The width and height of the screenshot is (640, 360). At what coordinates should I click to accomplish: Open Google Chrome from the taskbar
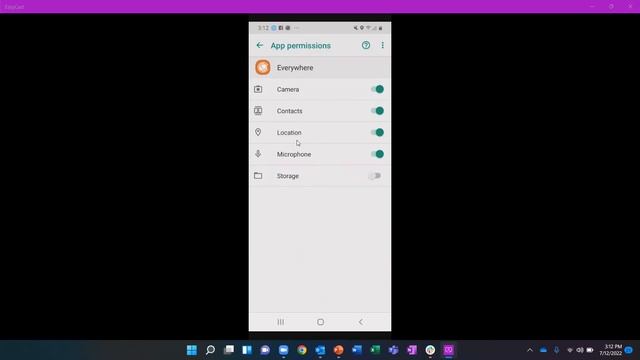[302, 350]
